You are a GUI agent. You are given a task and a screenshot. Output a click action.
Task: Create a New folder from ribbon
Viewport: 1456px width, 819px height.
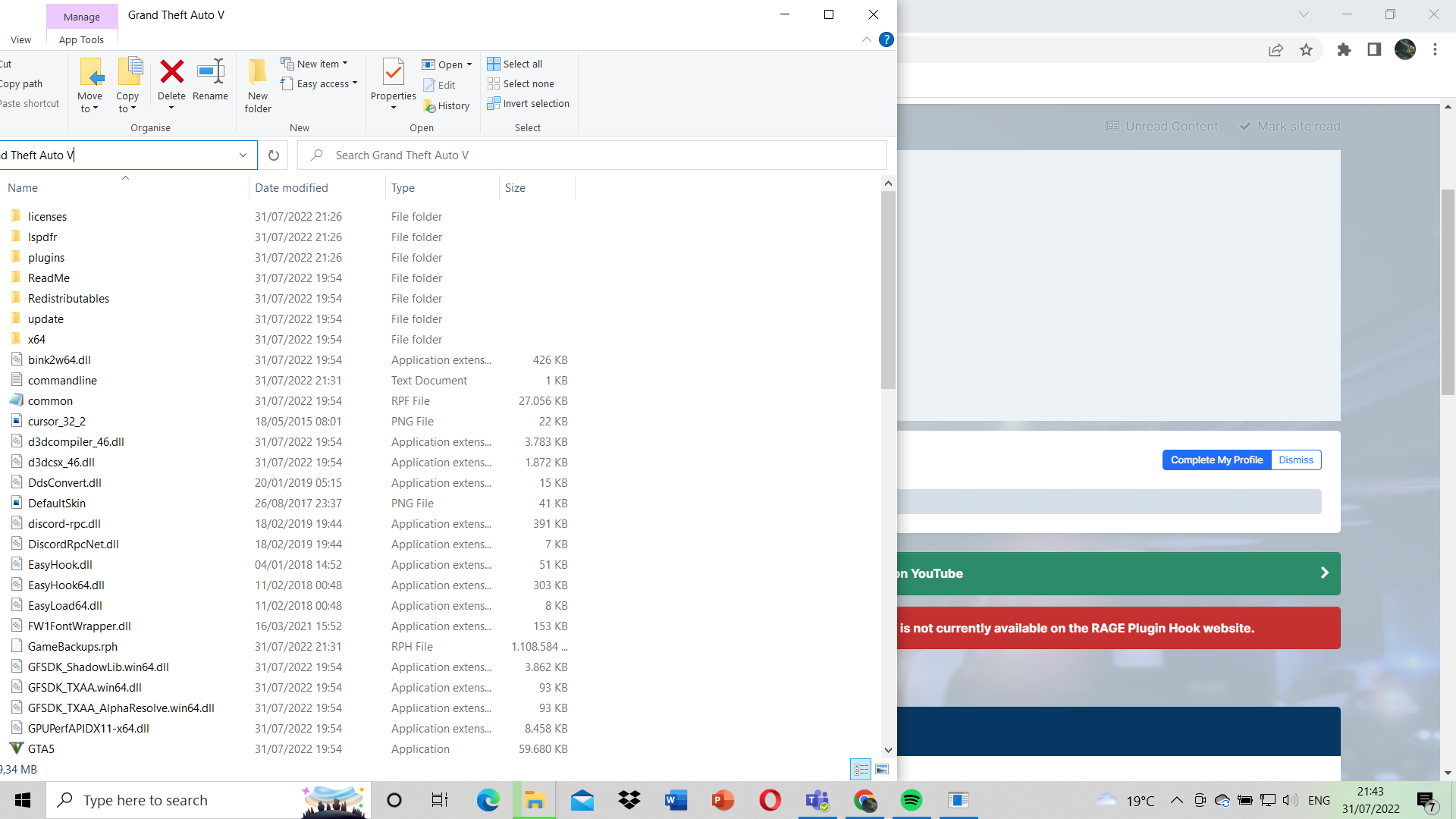pos(258,85)
